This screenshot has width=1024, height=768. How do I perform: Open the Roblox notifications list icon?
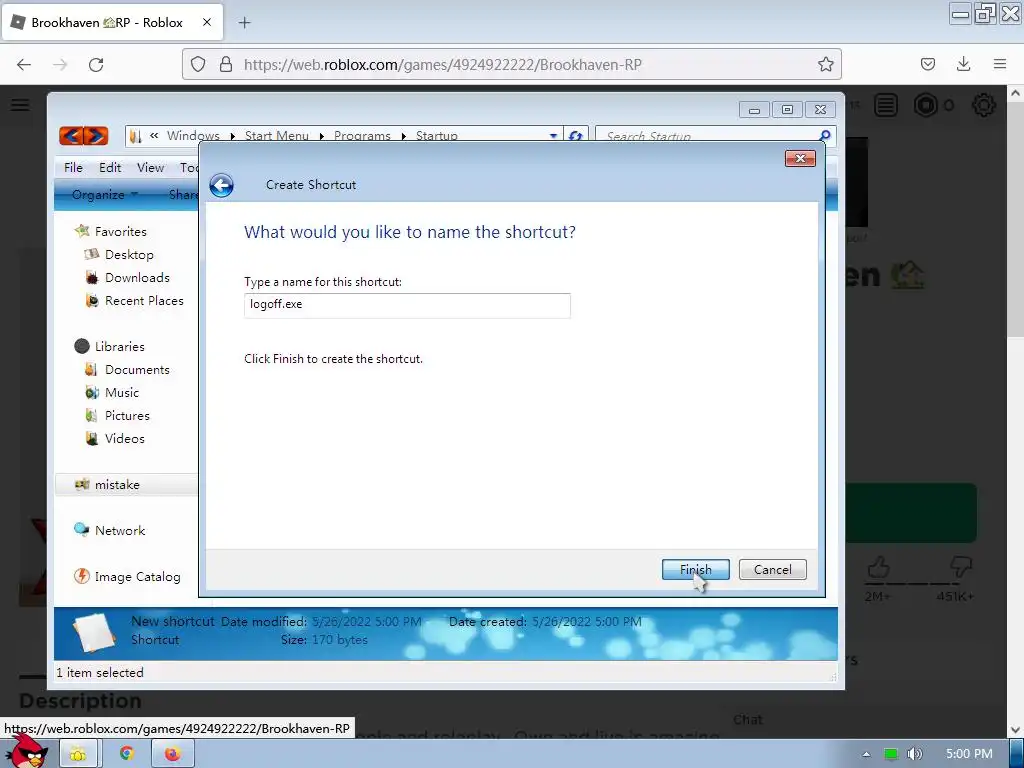(x=886, y=105)
